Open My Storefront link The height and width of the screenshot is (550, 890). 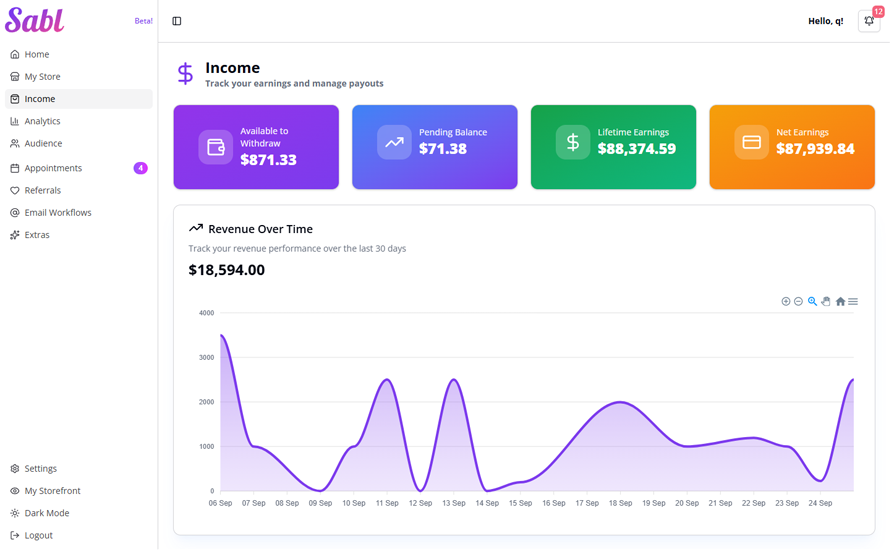click(52, 491)
